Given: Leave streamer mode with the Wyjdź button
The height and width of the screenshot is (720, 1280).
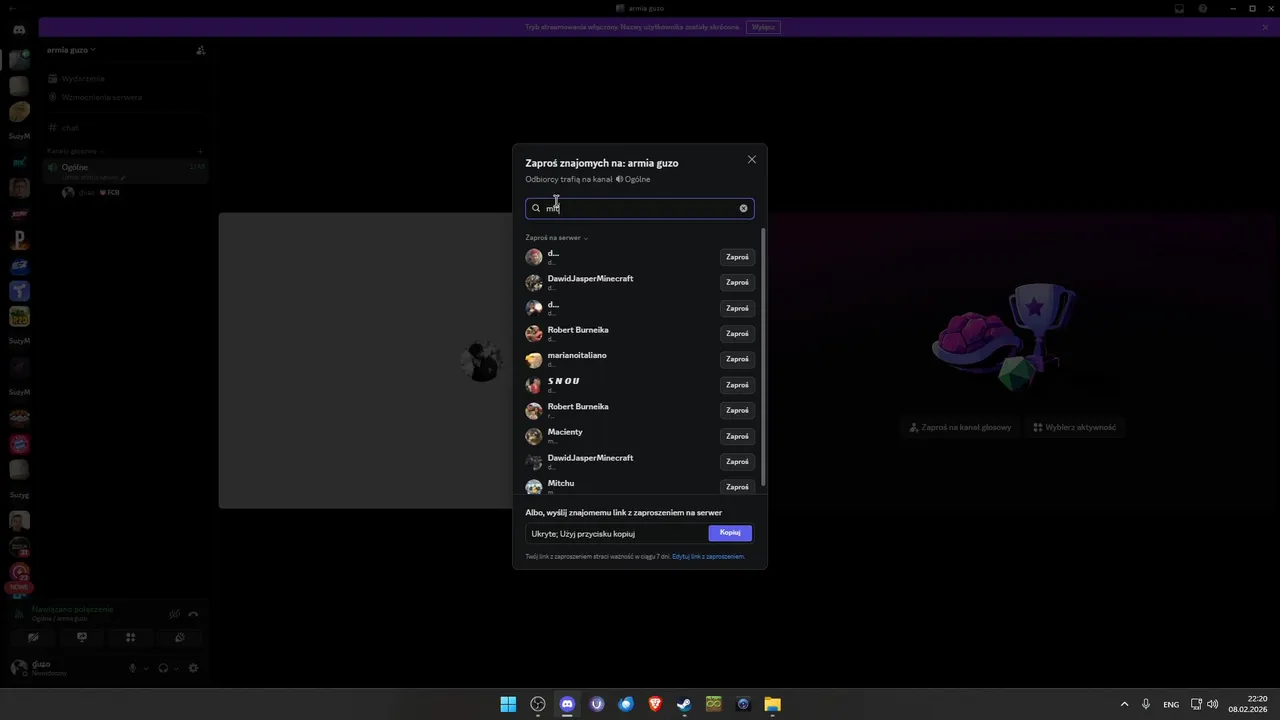Looking at the screenshot, I should [763, 27].
